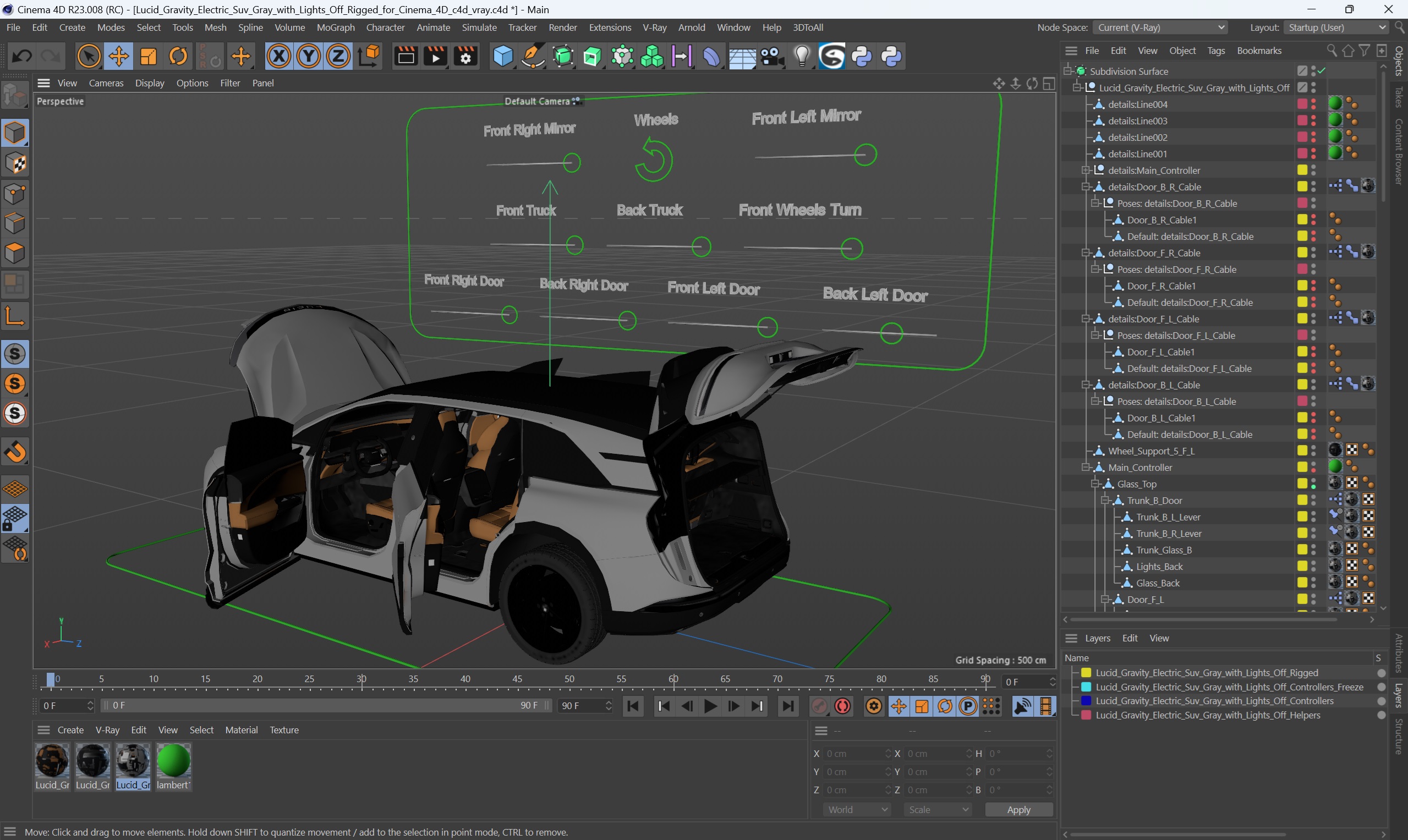Toggle Z axis lock
1408x840 pixels.
[338, 56]
